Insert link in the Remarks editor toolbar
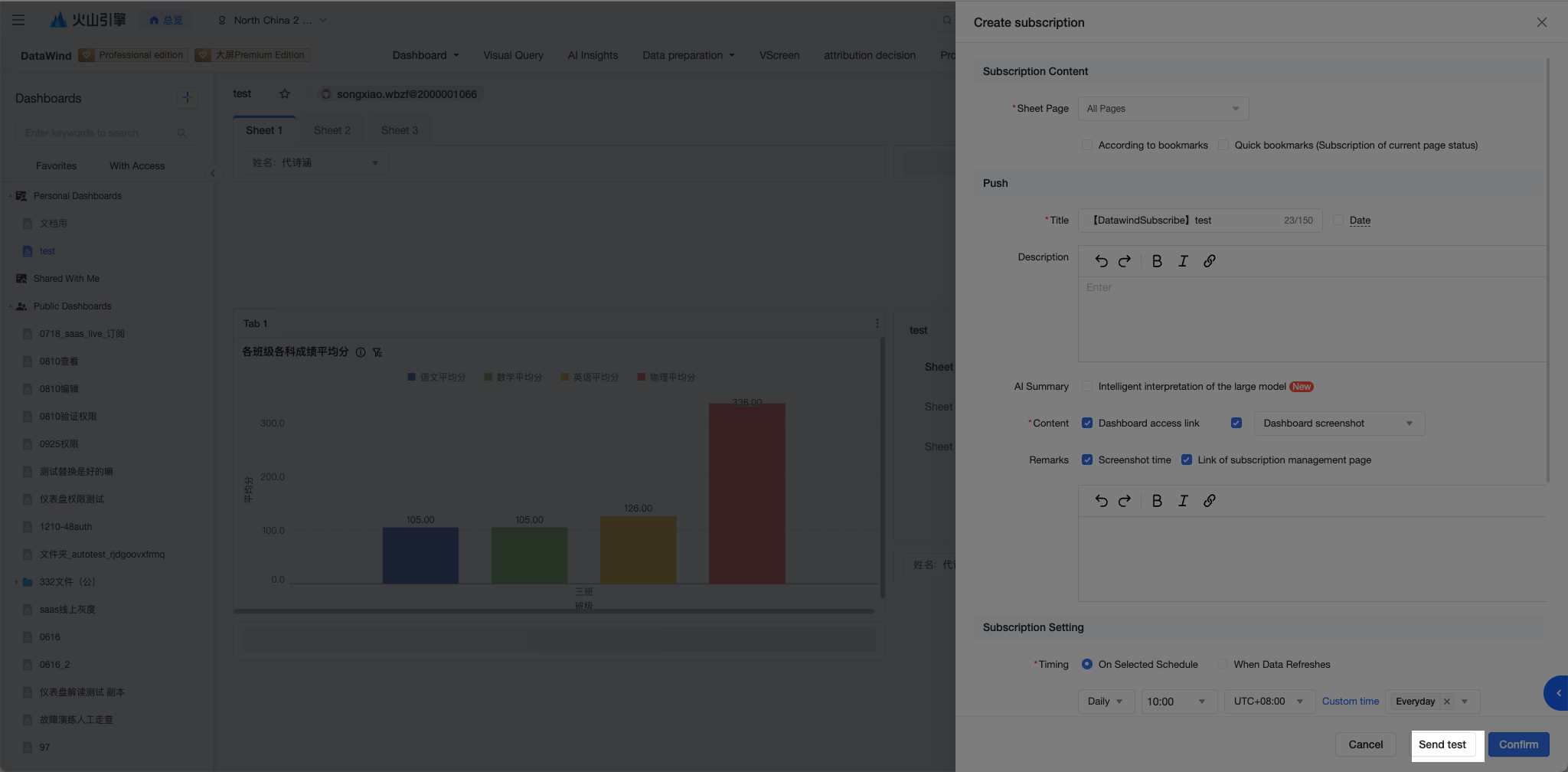The image size is (1568, 772). click(x=1209, y=501)
